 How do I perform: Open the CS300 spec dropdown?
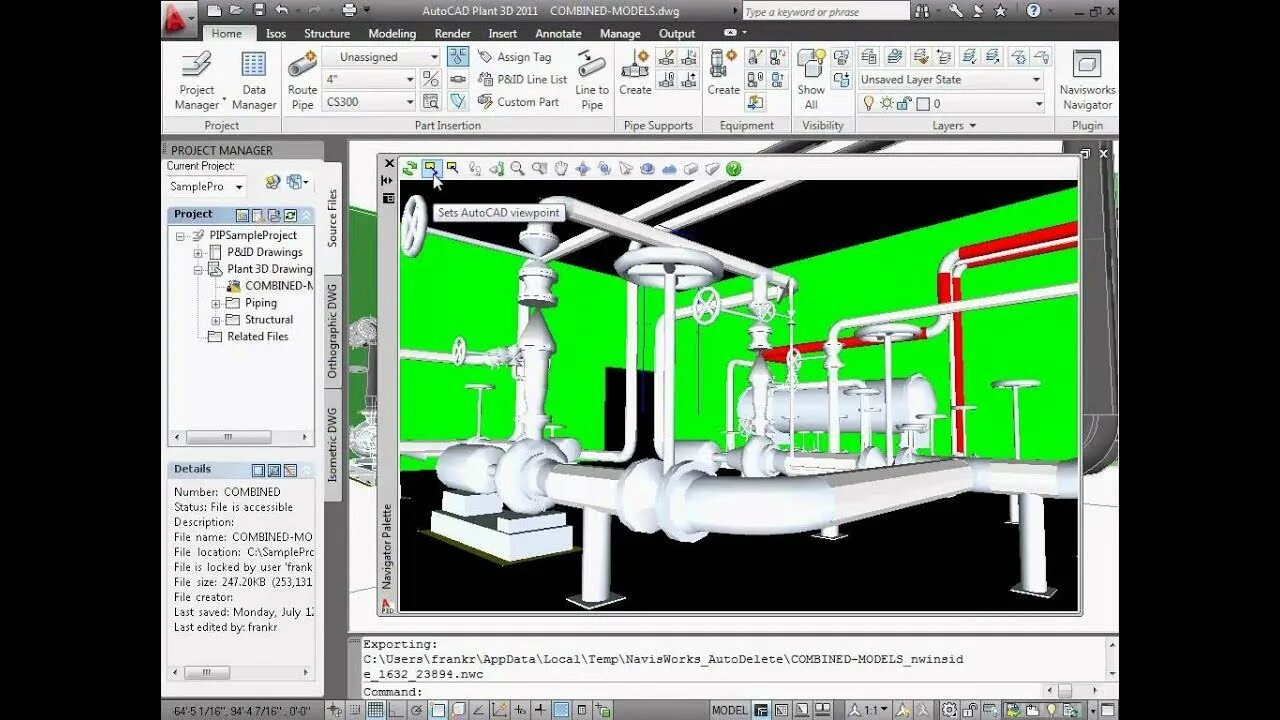[x=369, y=101]
